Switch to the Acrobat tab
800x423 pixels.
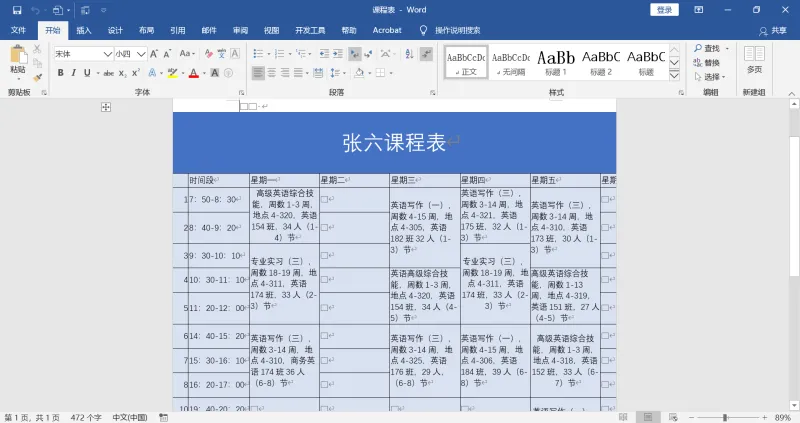pos(387,30)
